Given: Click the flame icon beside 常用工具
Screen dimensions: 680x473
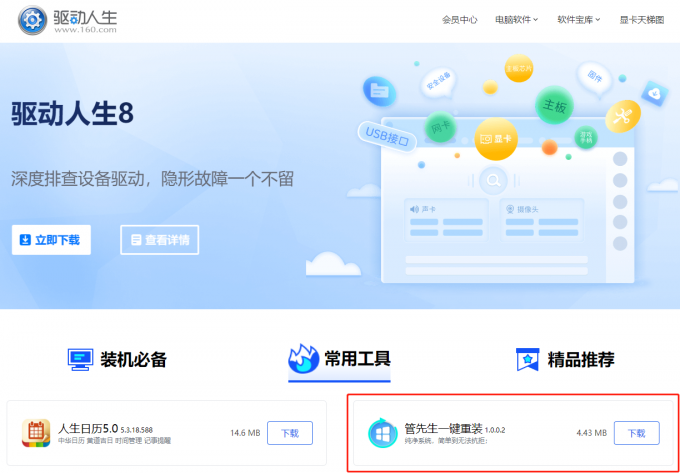Looking at the screenshot, I should (x=304, y=359).
